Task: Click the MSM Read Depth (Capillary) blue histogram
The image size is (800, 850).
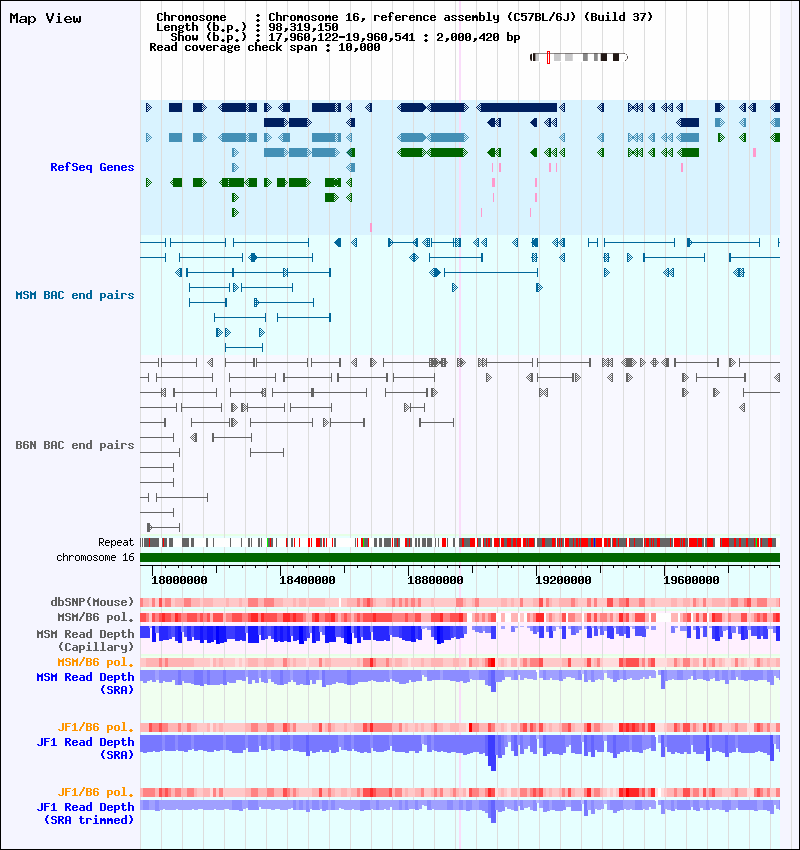Action: (460, 635)
